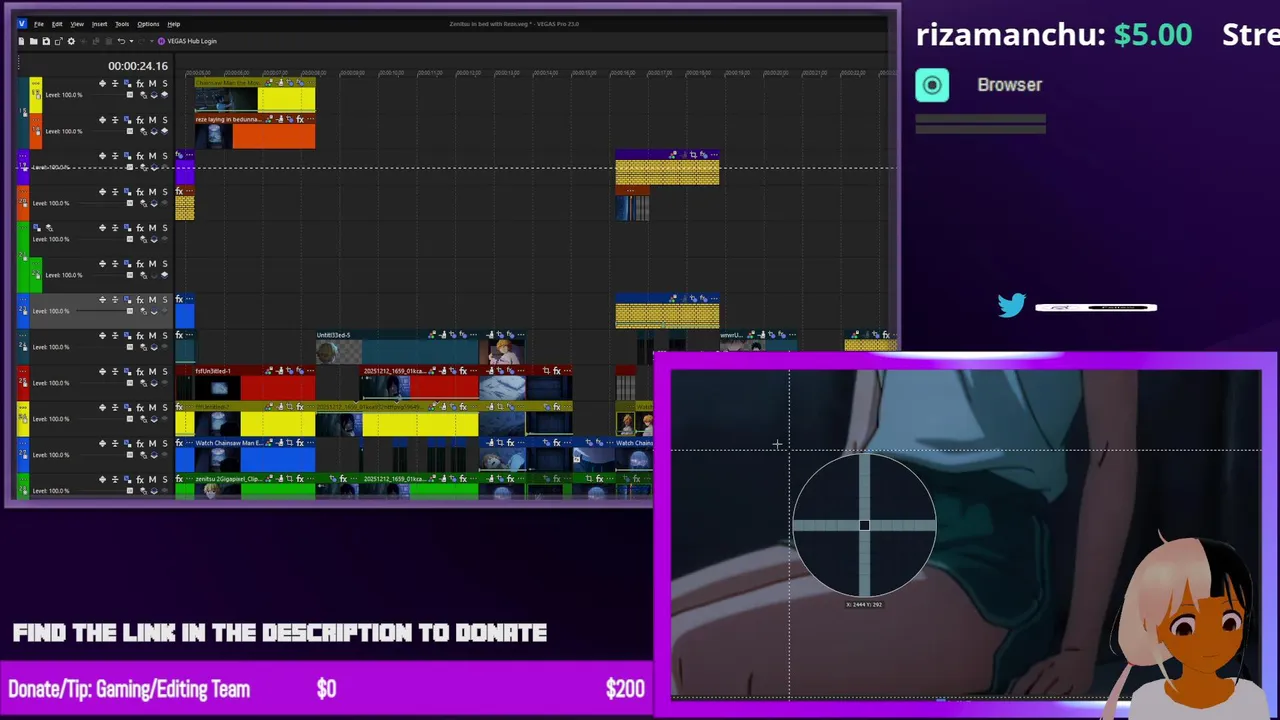Solo the green track 28
This screenshot has width=1280, height=720.
click(164, 480)
